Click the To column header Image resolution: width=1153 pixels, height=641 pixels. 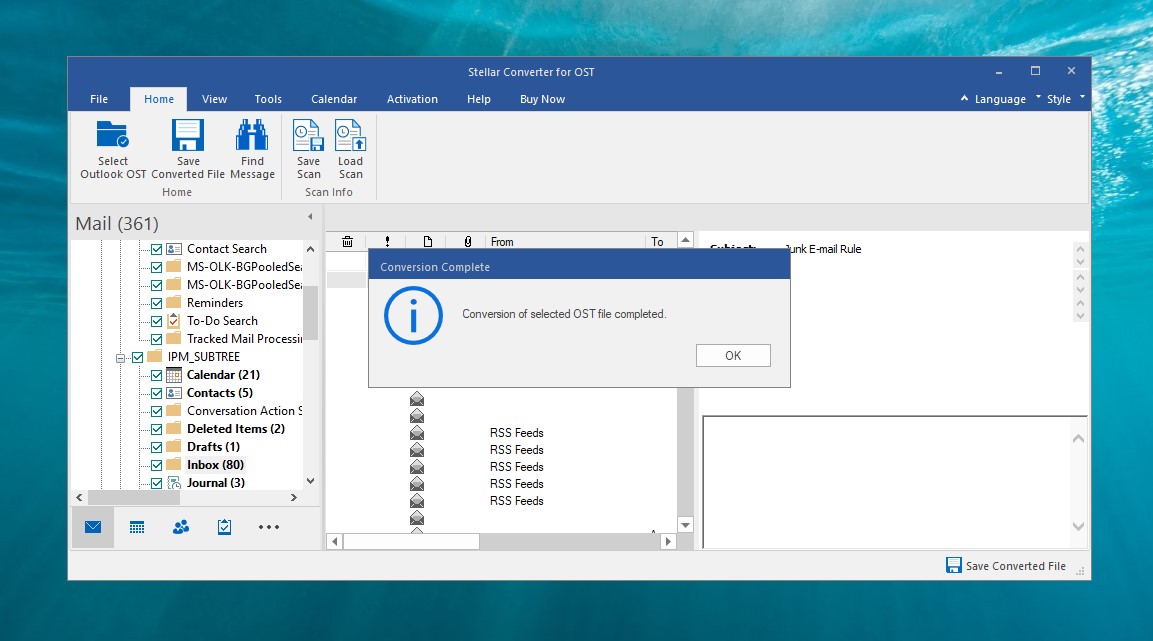(x=661, y=241)
